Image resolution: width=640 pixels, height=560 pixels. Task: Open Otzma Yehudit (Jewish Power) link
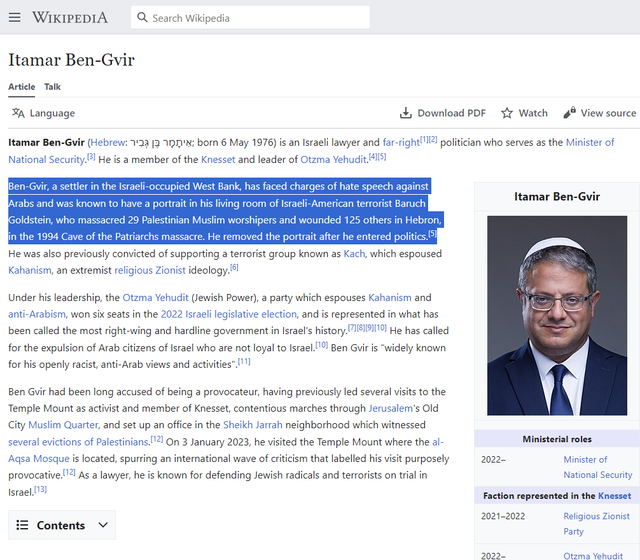(156, 298)
